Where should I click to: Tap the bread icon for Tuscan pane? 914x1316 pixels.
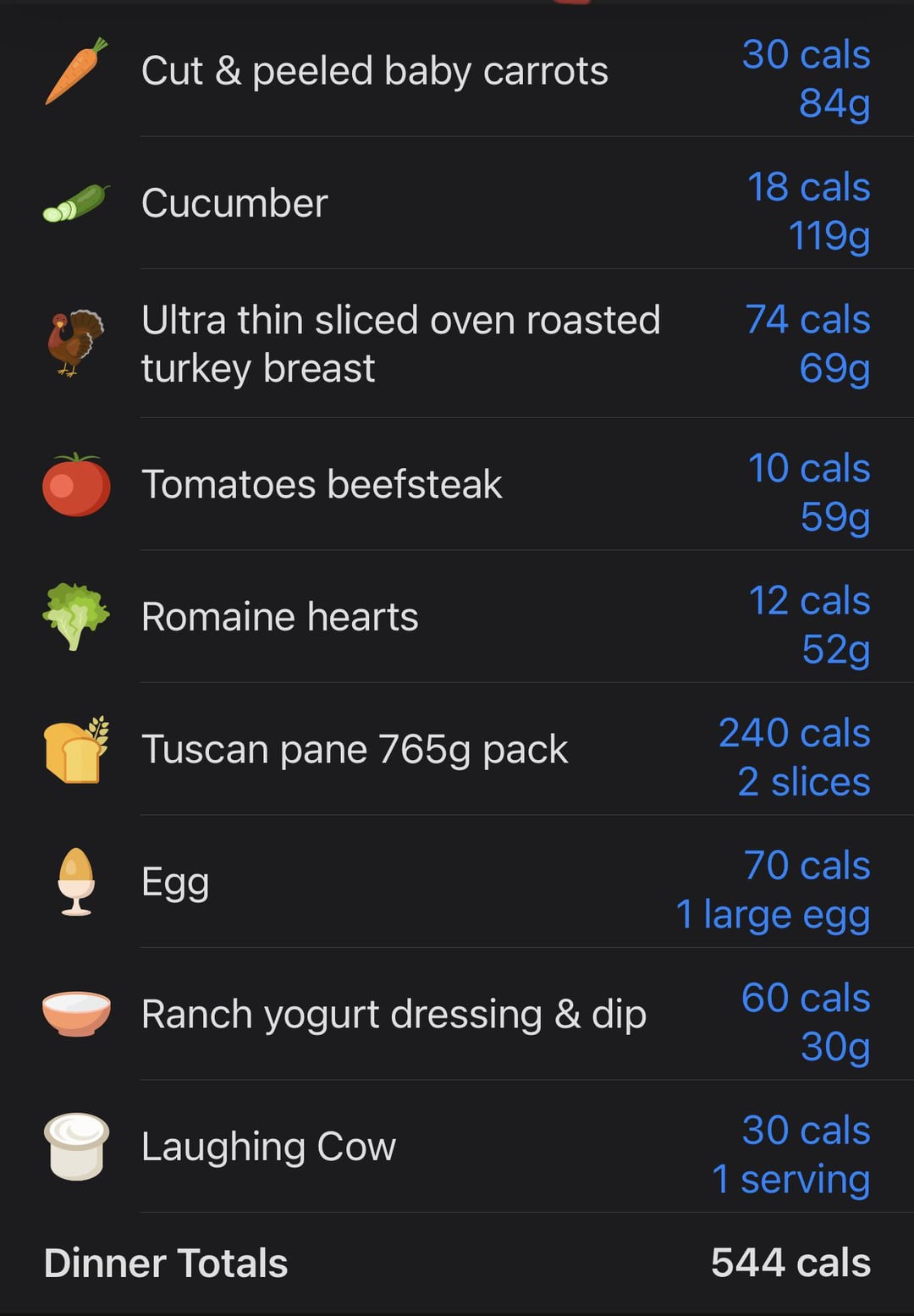pyautogui.click(x=76, y=749)
